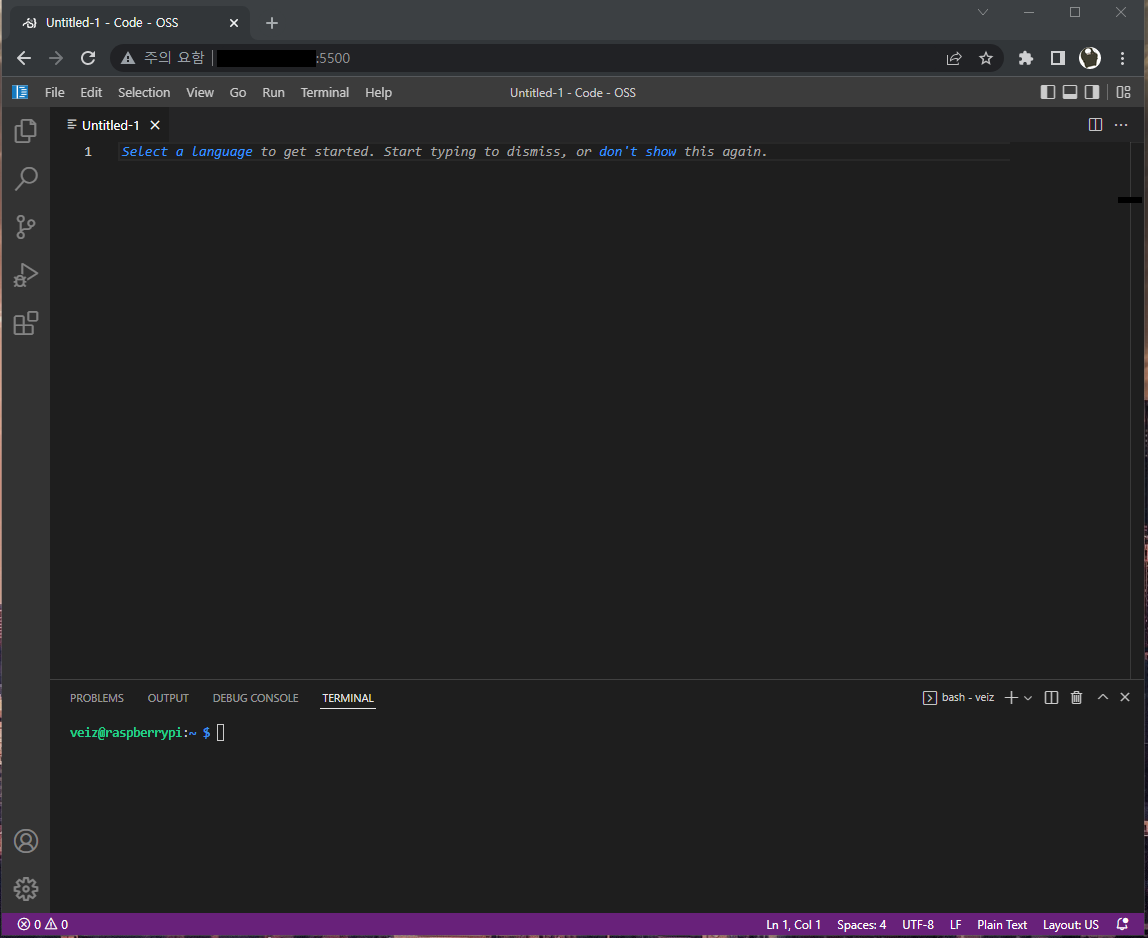Switch to the PROBLEMS panel tab
Screen dimensions: 1148x938
97,698
